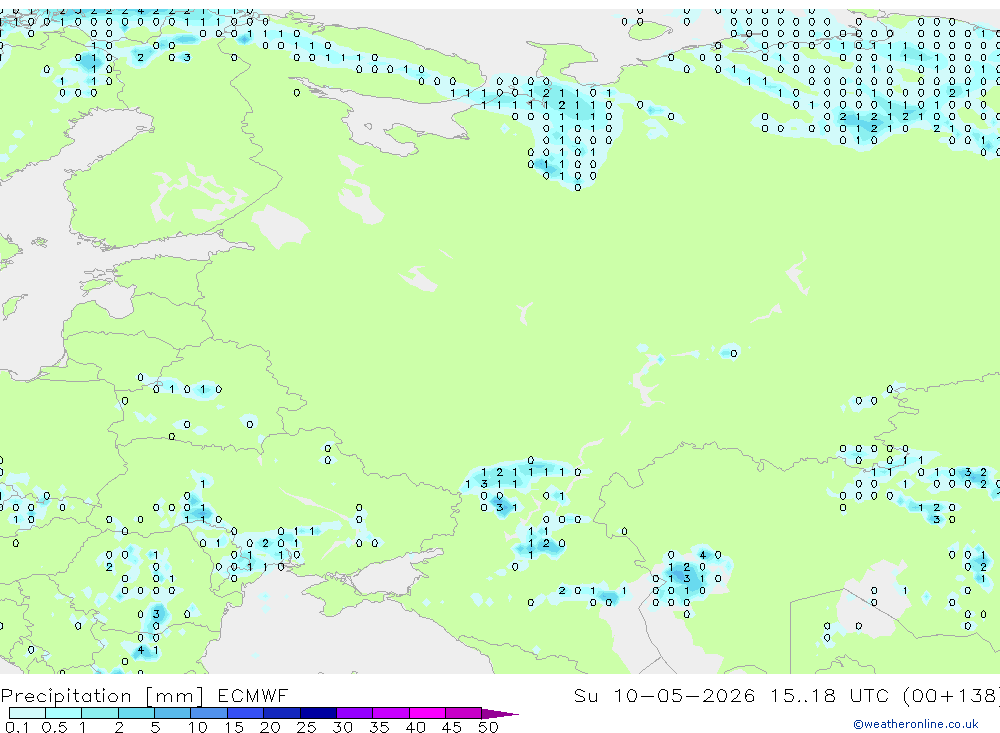
Task: Click the 10–15 mm blue legend swatch
Action: click(x=209, y=713)
